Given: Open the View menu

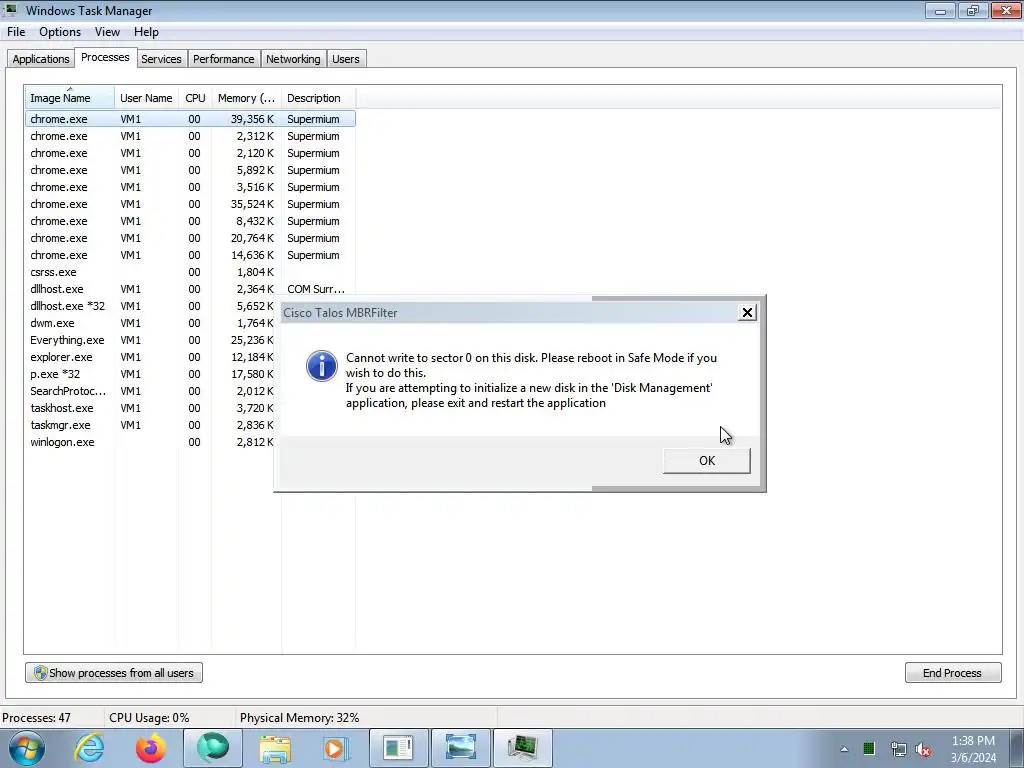Looking at the screenshot, I should click(107, 32).
